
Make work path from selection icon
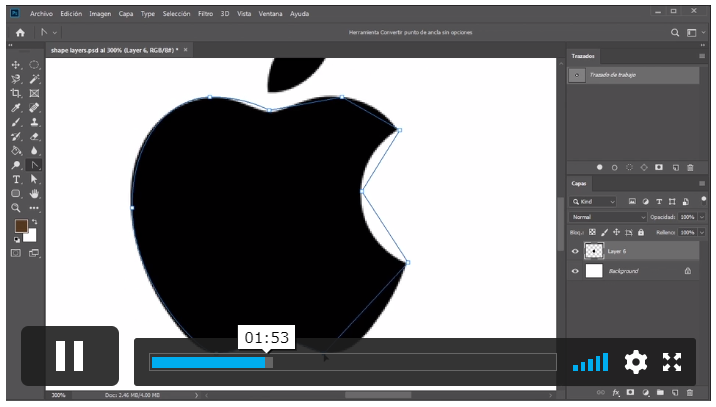pos(644,168)
